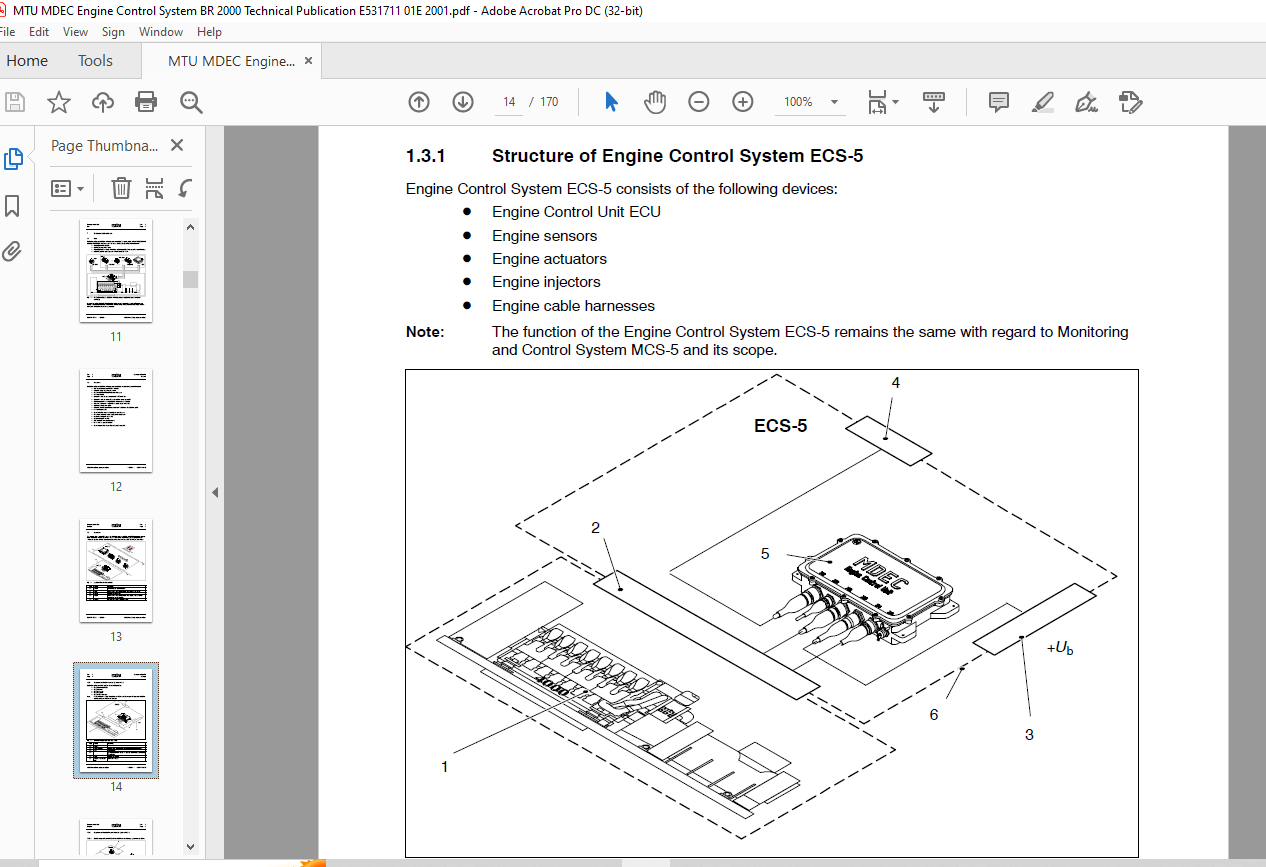1266x867 pixels.
Task: Select the Hand pan tool
Action: pyautogui.click(x=655, y=102)
